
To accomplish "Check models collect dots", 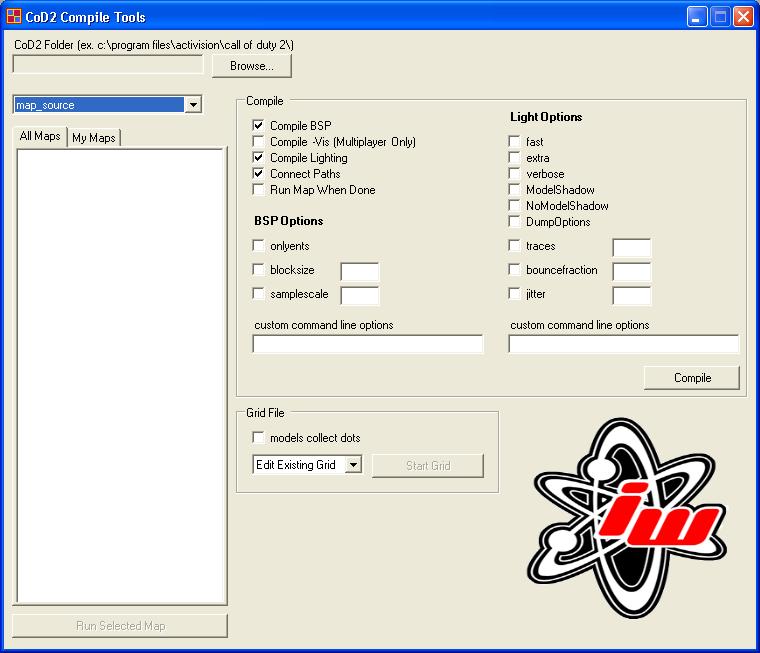I will coord(258,438).
